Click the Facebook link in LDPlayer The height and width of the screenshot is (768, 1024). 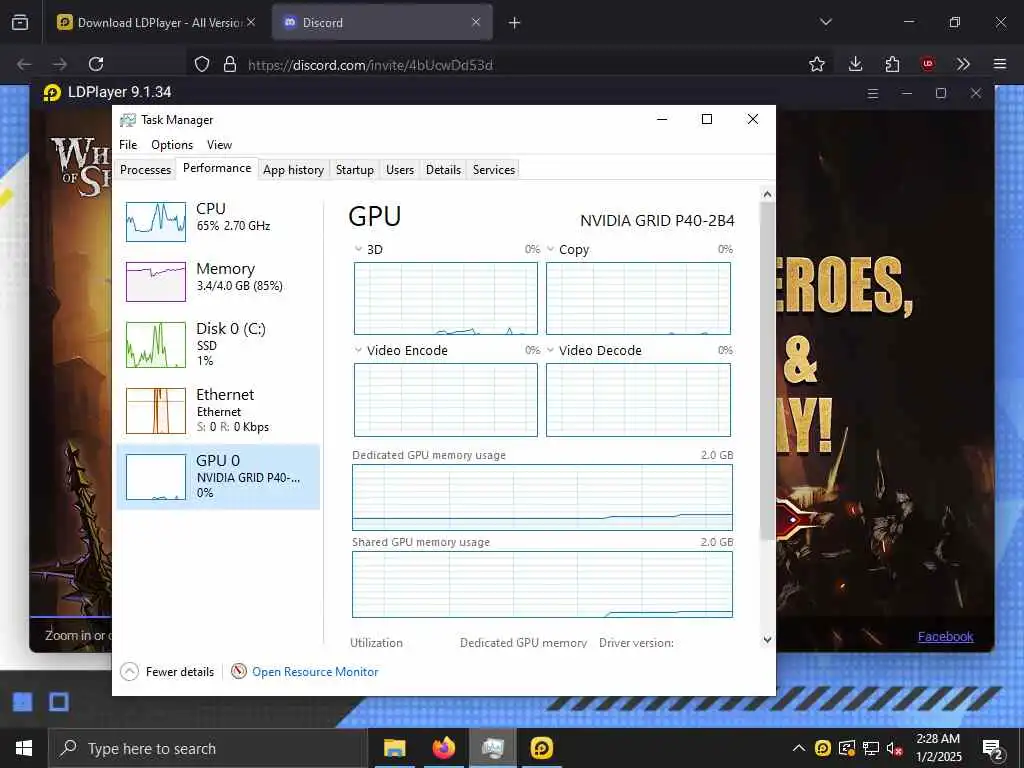945,636
